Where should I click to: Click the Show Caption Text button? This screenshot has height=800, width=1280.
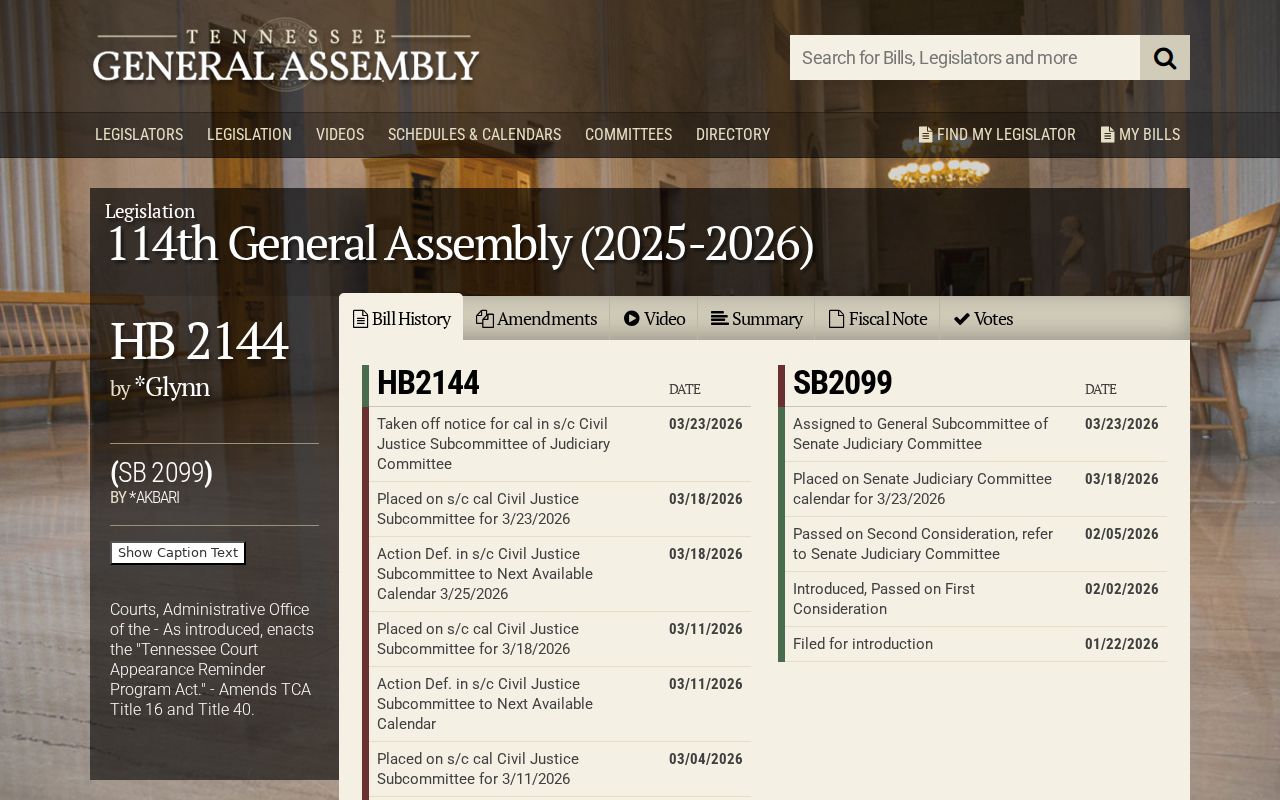click(x=178, y=553)
